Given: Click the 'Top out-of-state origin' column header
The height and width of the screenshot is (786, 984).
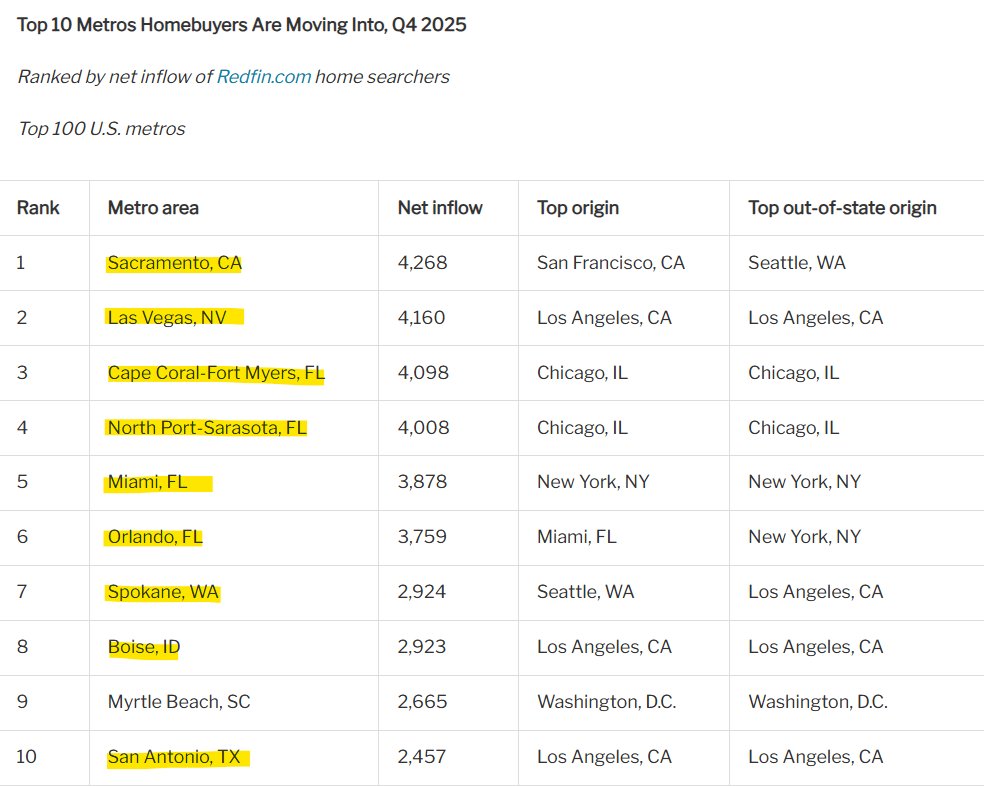Looking at the screenshot, I should 842,208.
